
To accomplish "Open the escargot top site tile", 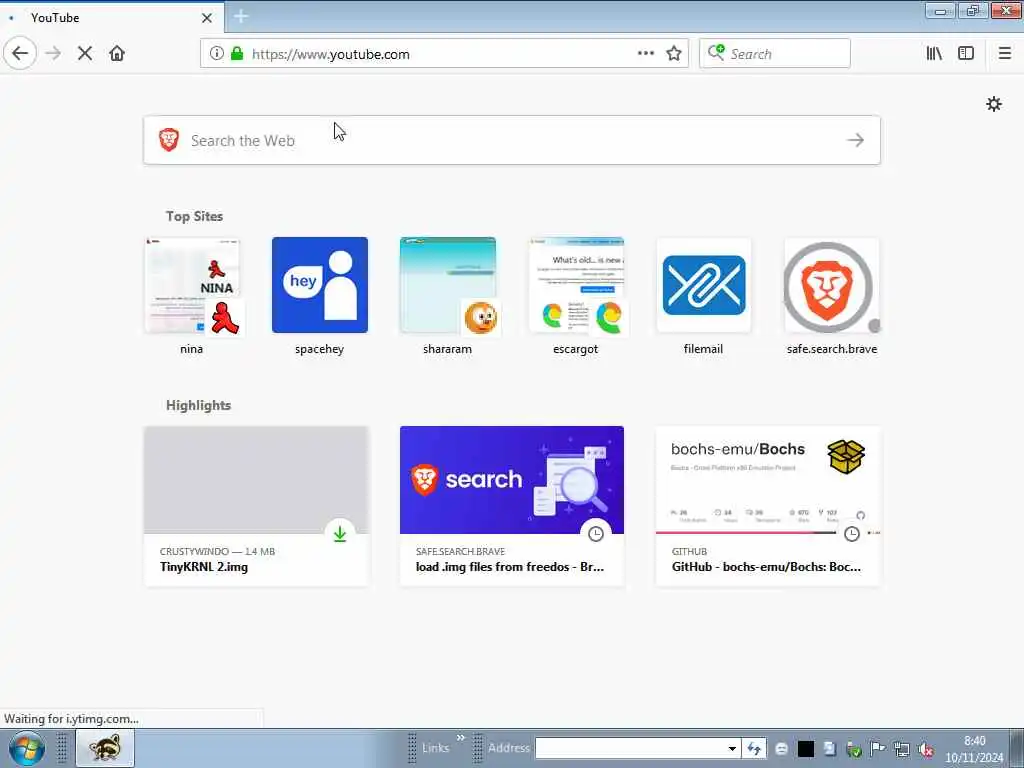I will [x=575, y=296].
